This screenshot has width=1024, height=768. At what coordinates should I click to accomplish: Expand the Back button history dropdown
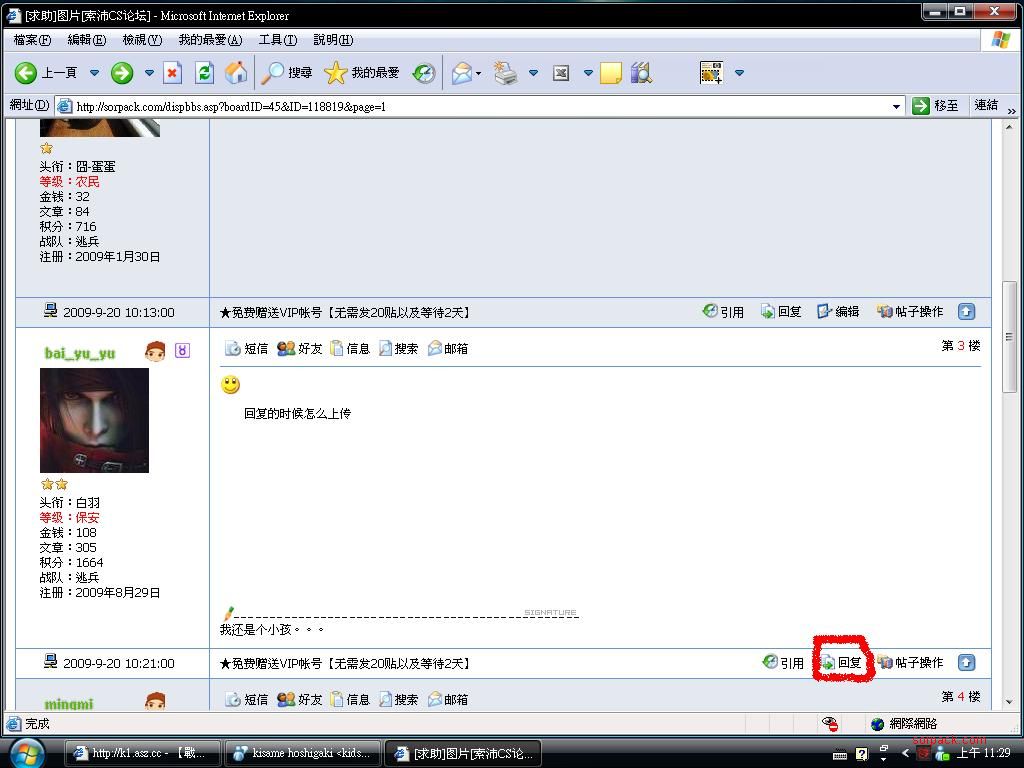[x=95, y=72]
